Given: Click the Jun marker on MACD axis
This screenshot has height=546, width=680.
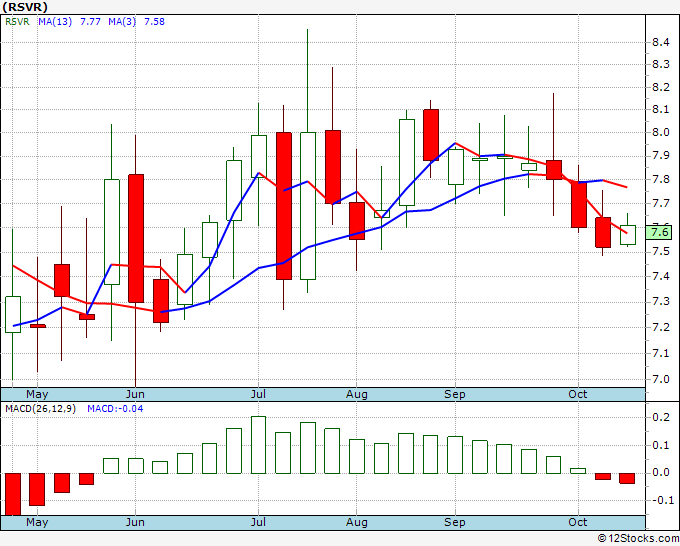Looking at the screenshot, I should pyautogui.click(x=135, y=522).
